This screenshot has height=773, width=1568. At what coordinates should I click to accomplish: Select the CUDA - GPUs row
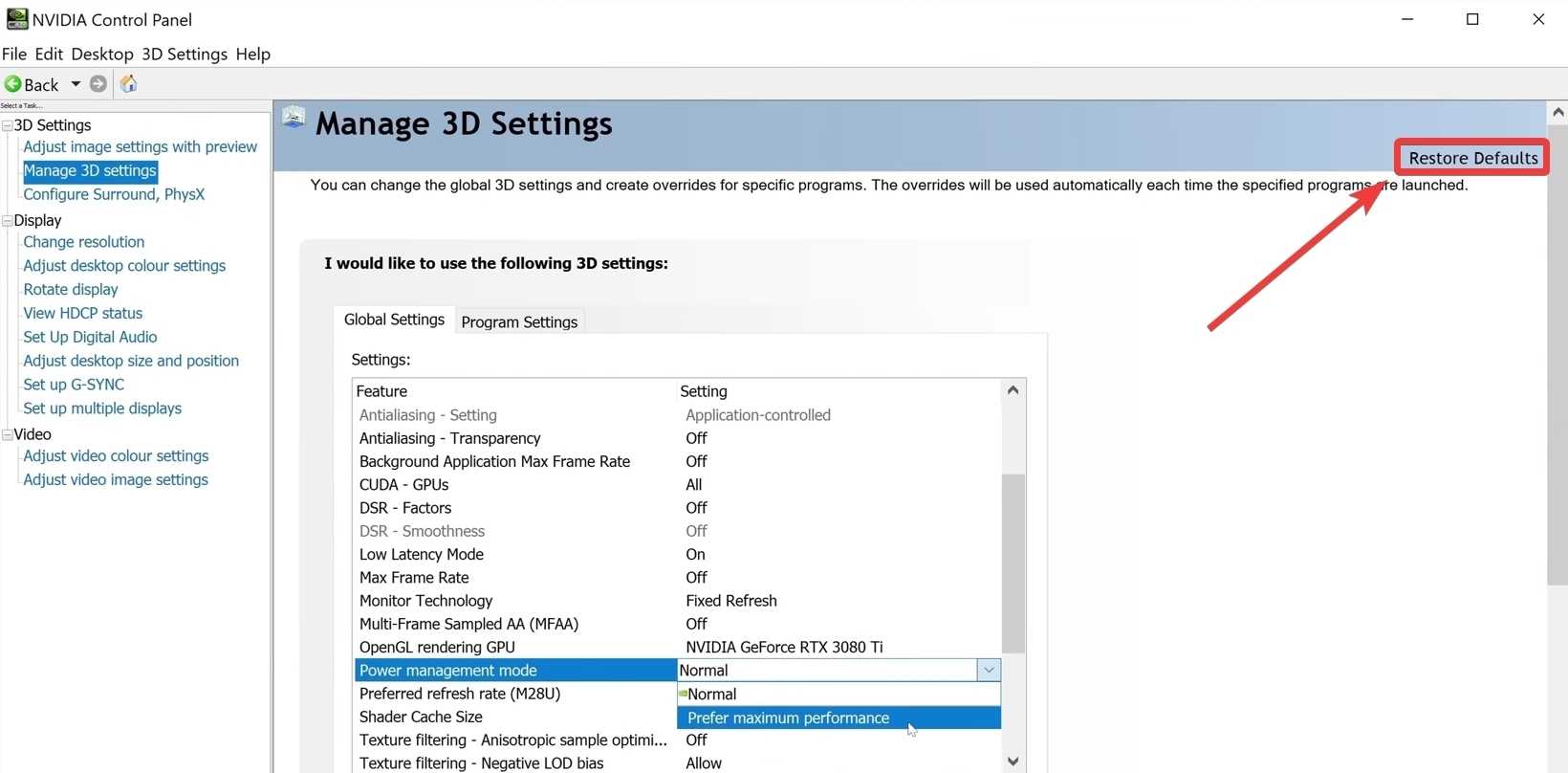678,485
